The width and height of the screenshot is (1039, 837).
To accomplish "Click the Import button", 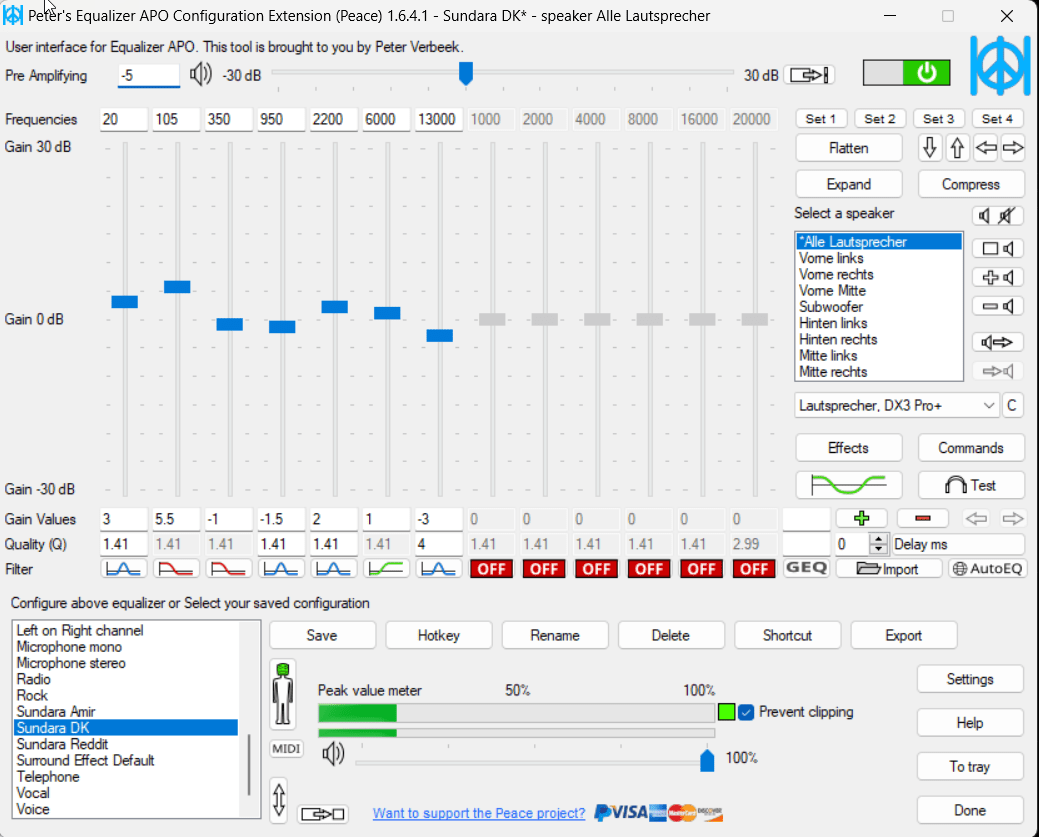I will [x=889, y=569].
